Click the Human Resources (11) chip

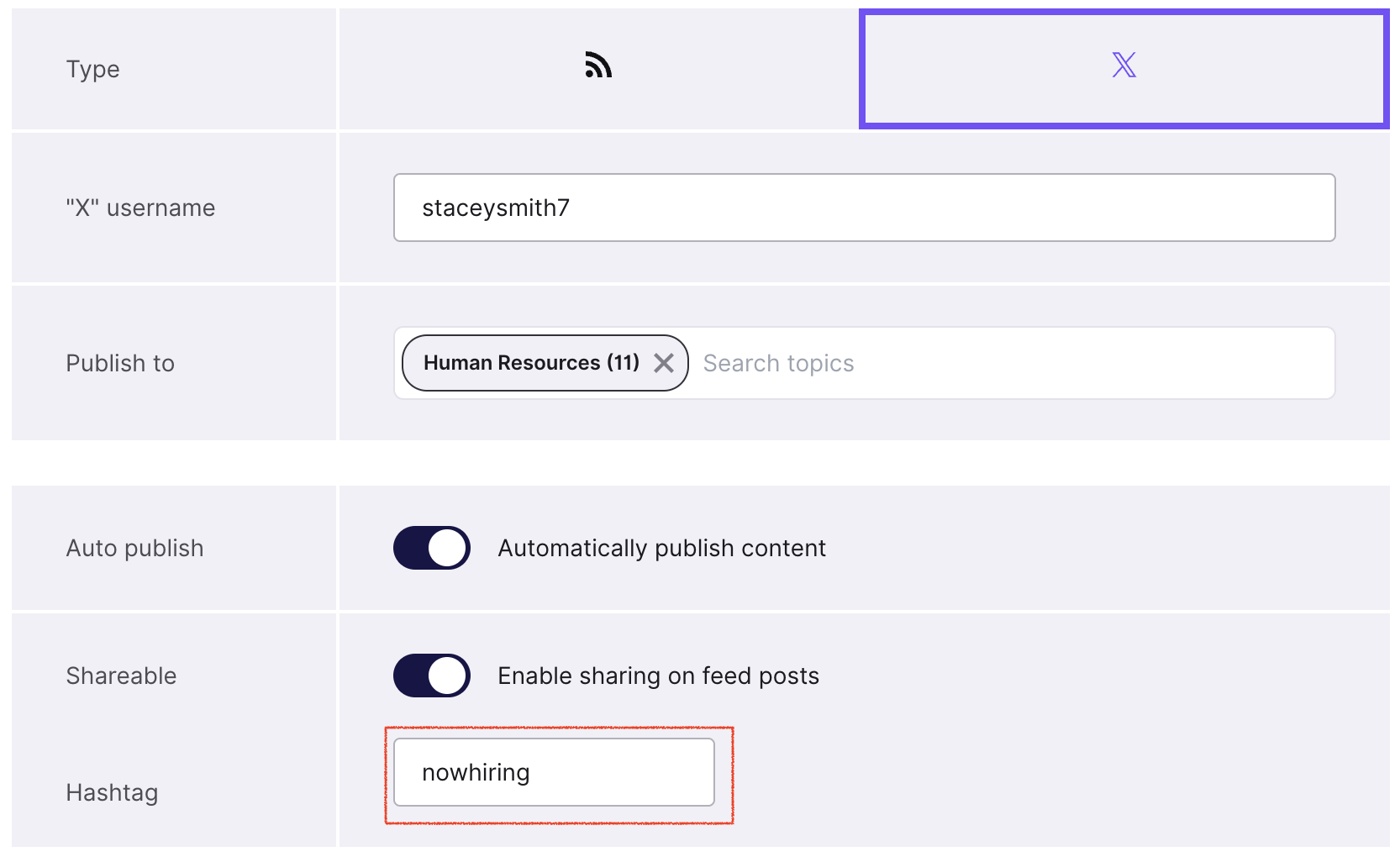click(x=545, y=363)
